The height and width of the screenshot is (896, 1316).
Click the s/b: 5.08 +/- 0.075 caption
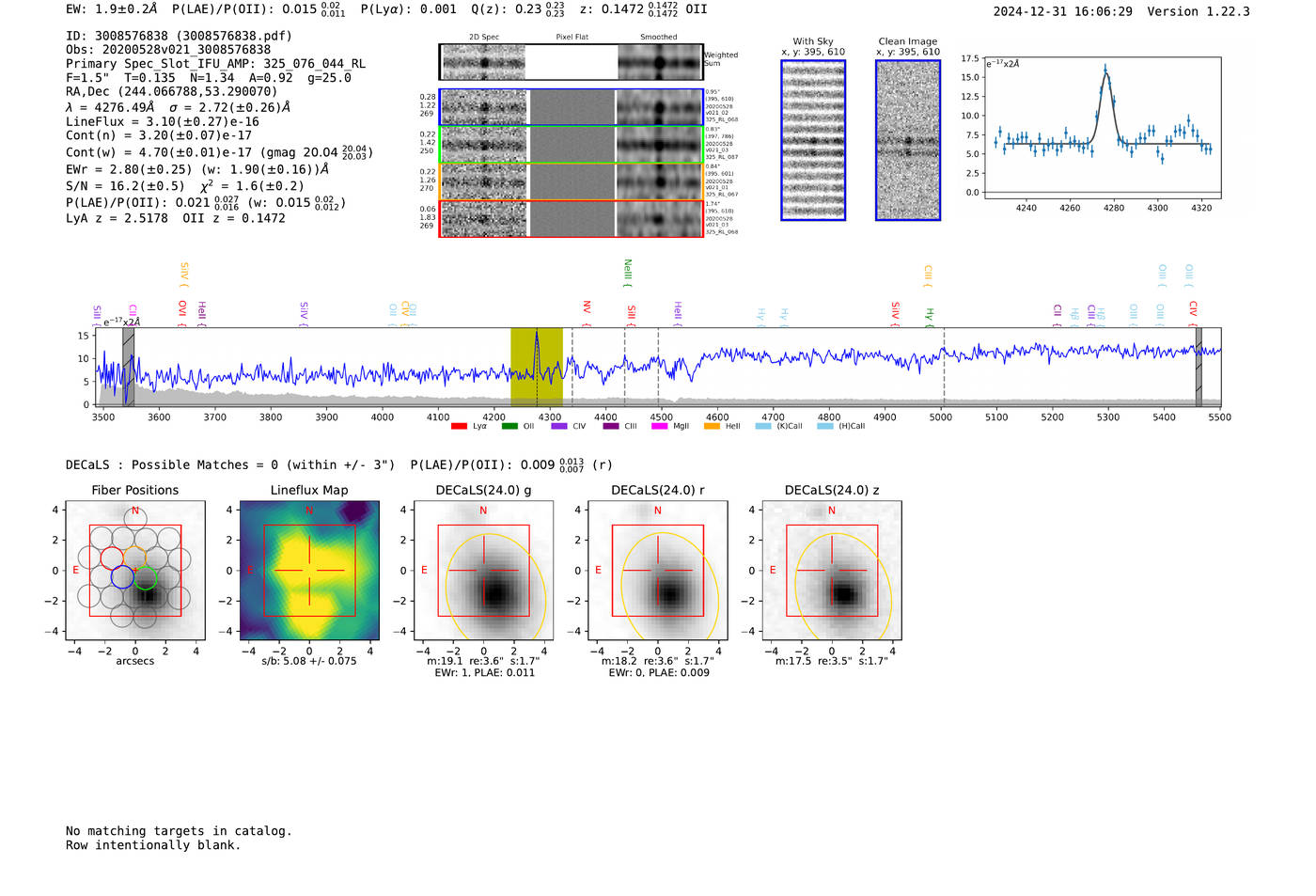[309, 661]
